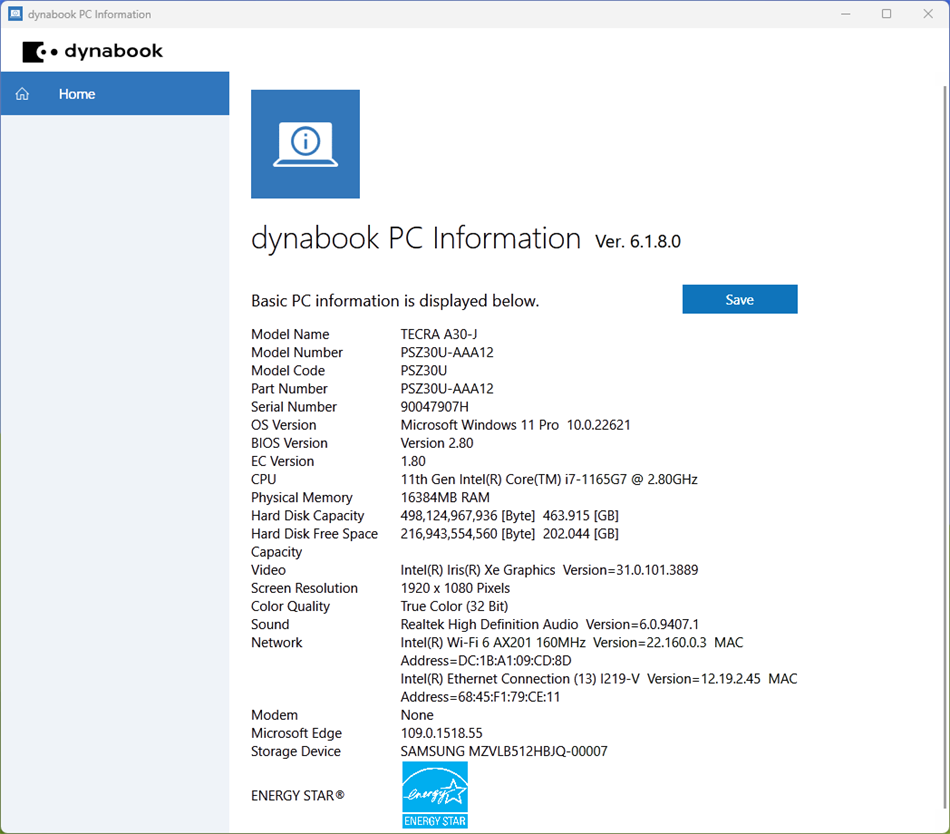Click the Modem value None

point(417,715)
